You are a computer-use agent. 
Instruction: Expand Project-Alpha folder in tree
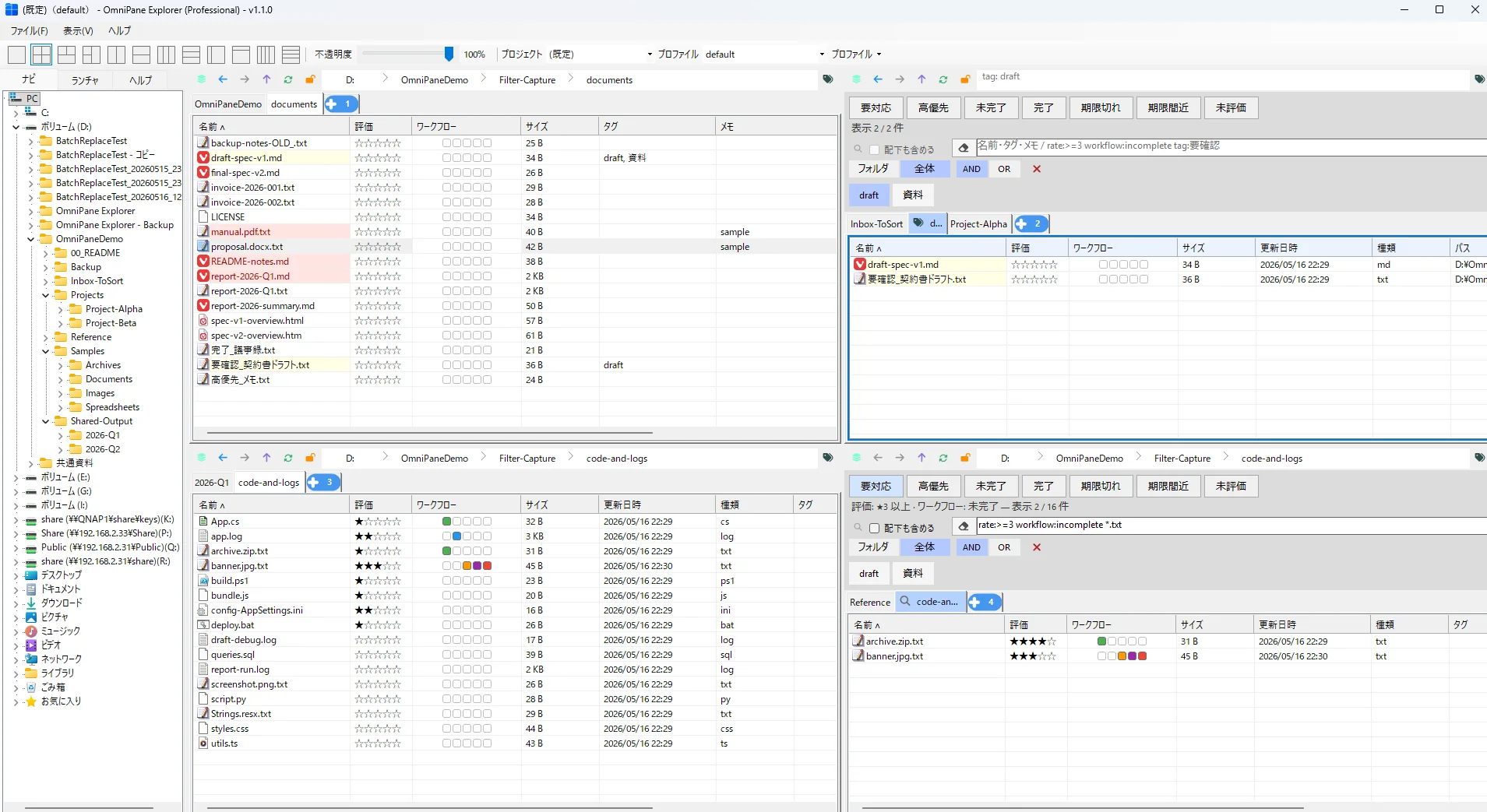pyautogui.click(x=60, y=309)
